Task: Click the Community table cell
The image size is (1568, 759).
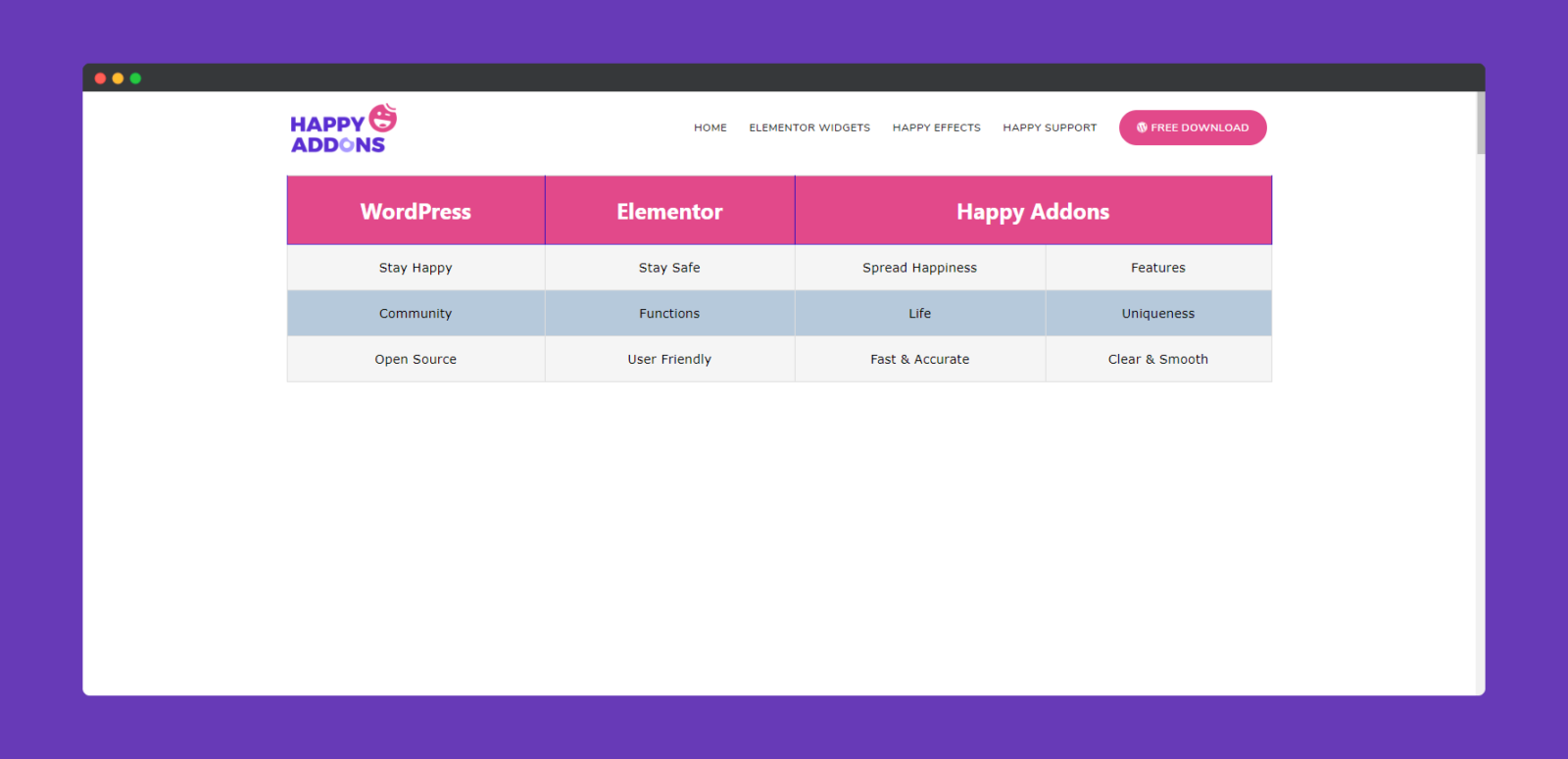Action: 416,314
